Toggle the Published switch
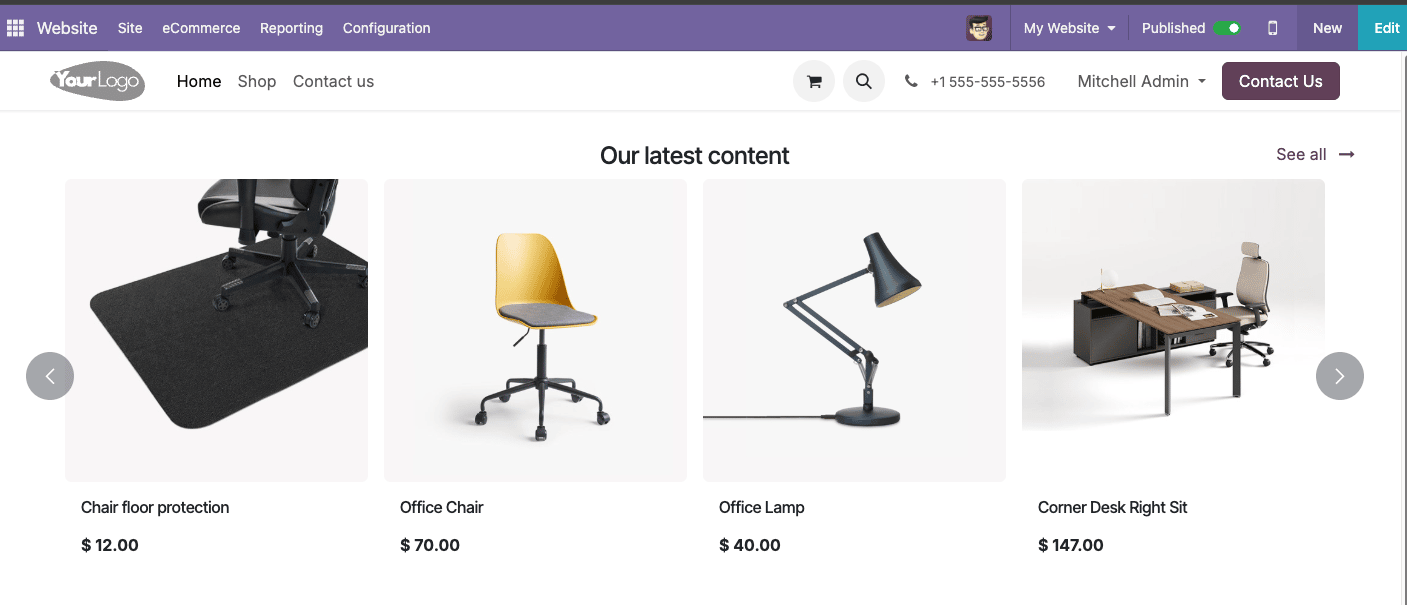 1227,28
